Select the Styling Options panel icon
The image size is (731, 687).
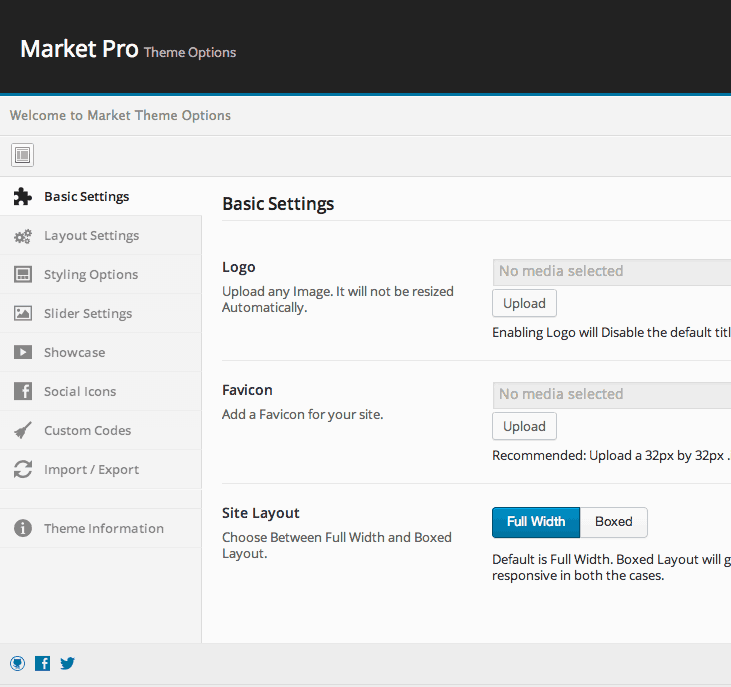(x=22, y=275)
